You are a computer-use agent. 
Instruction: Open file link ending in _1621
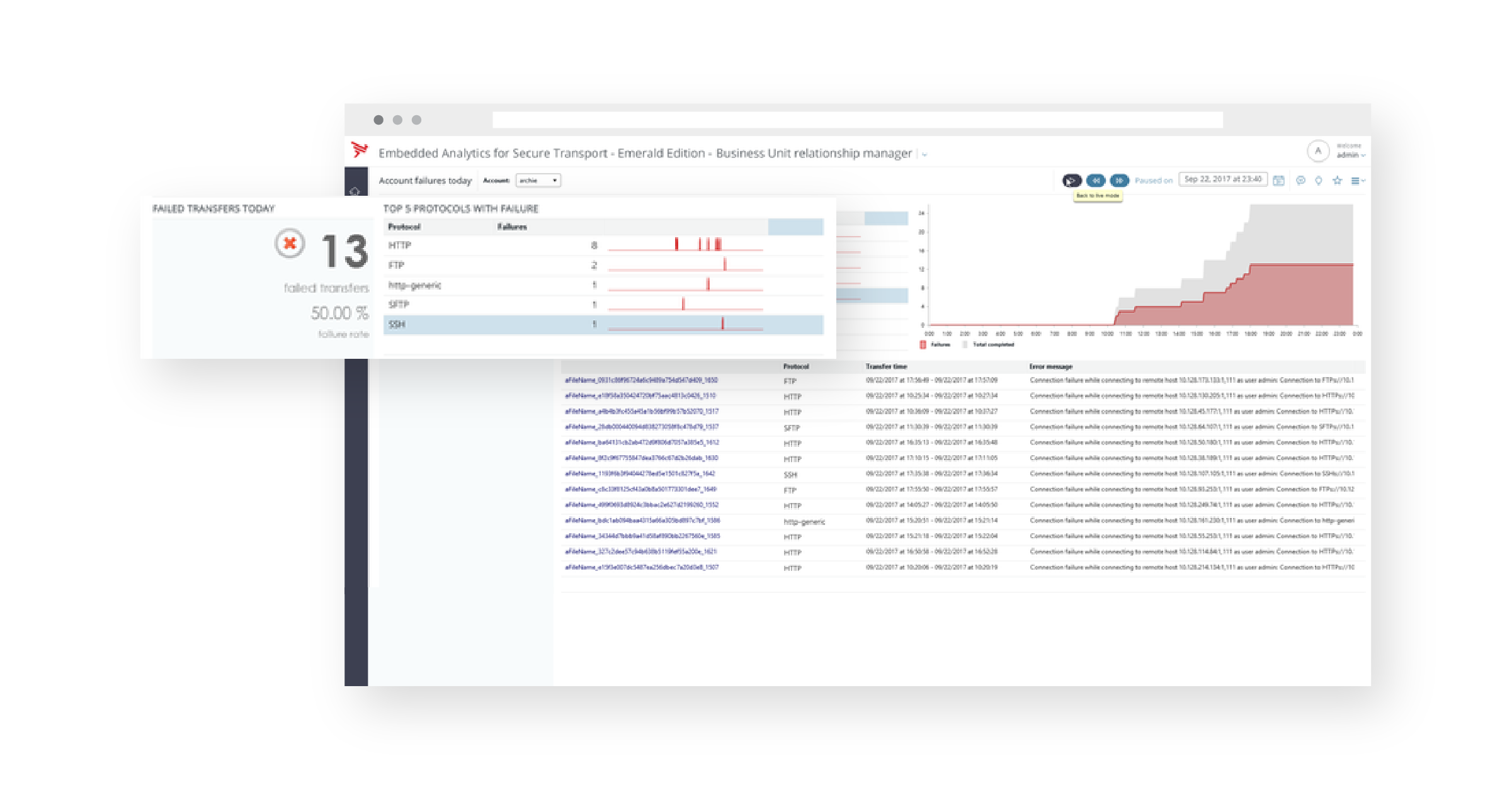641,551
